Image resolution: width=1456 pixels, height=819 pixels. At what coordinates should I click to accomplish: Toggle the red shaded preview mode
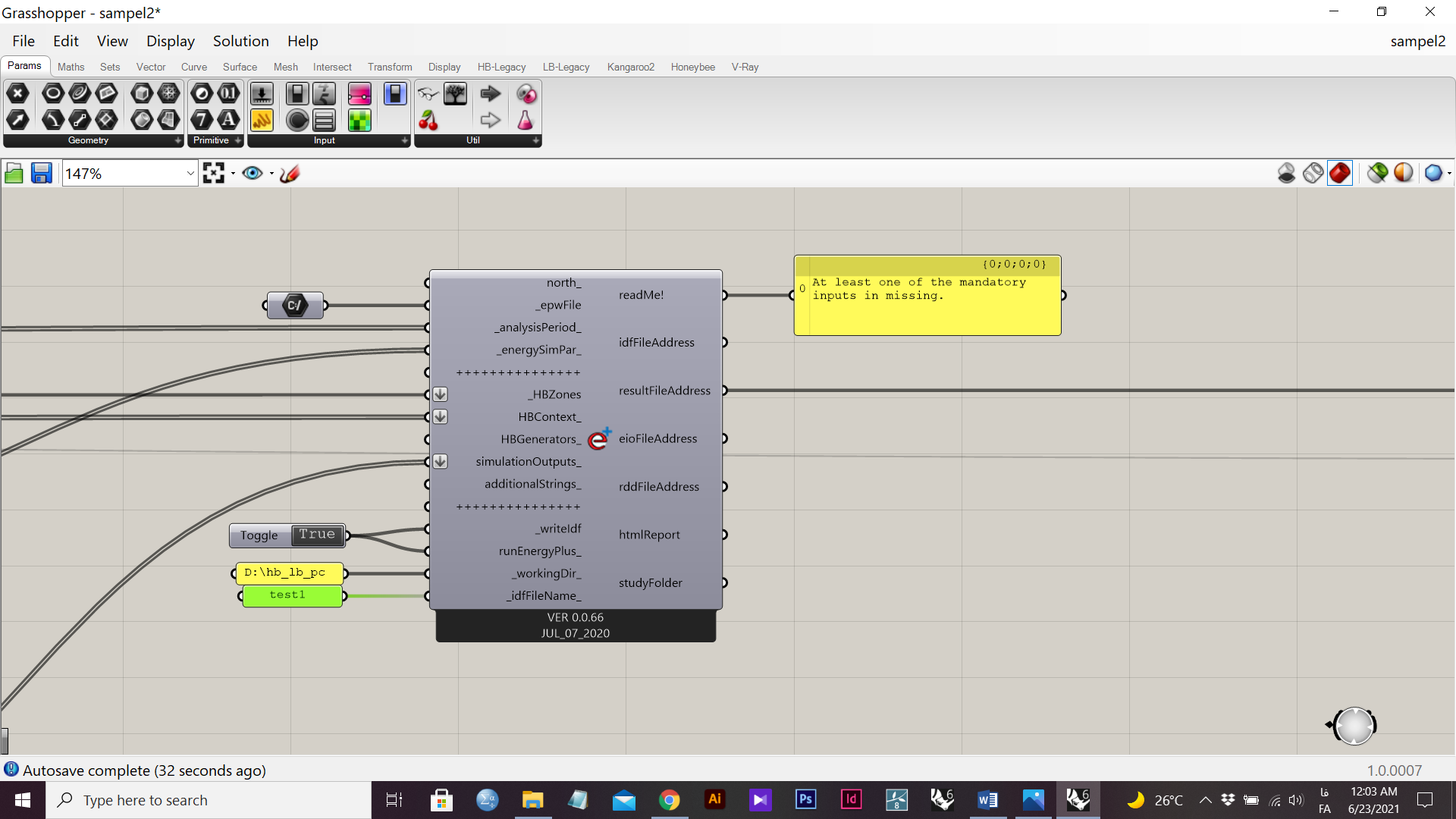(1340, 174)
